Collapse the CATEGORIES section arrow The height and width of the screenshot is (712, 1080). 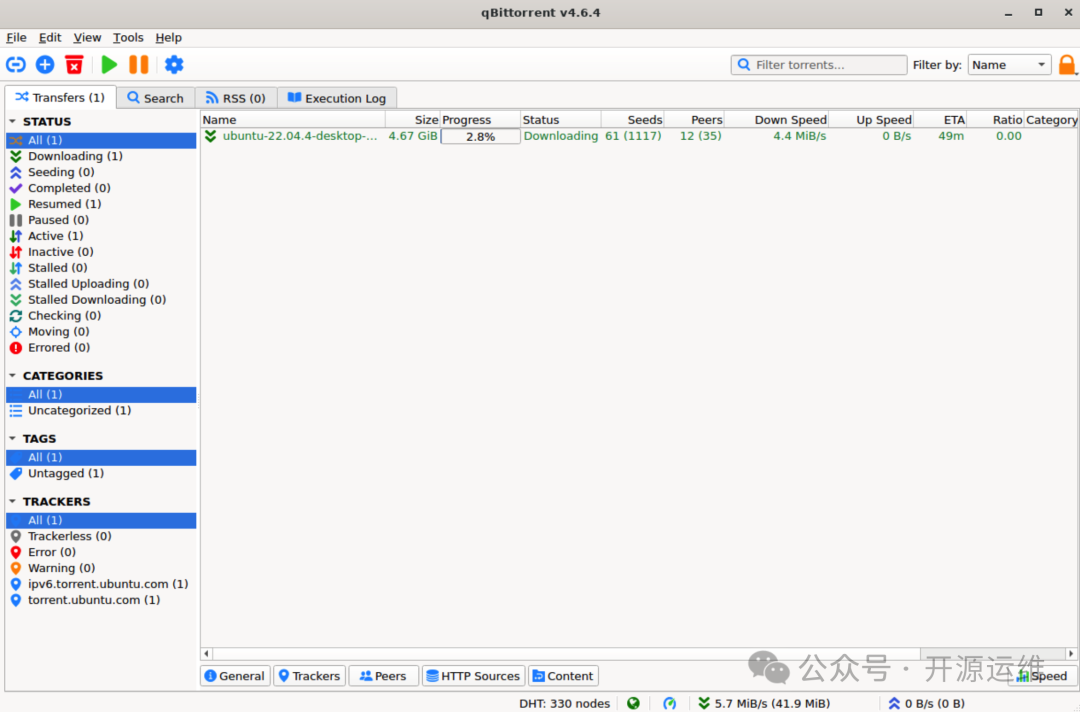pos(12,375)
